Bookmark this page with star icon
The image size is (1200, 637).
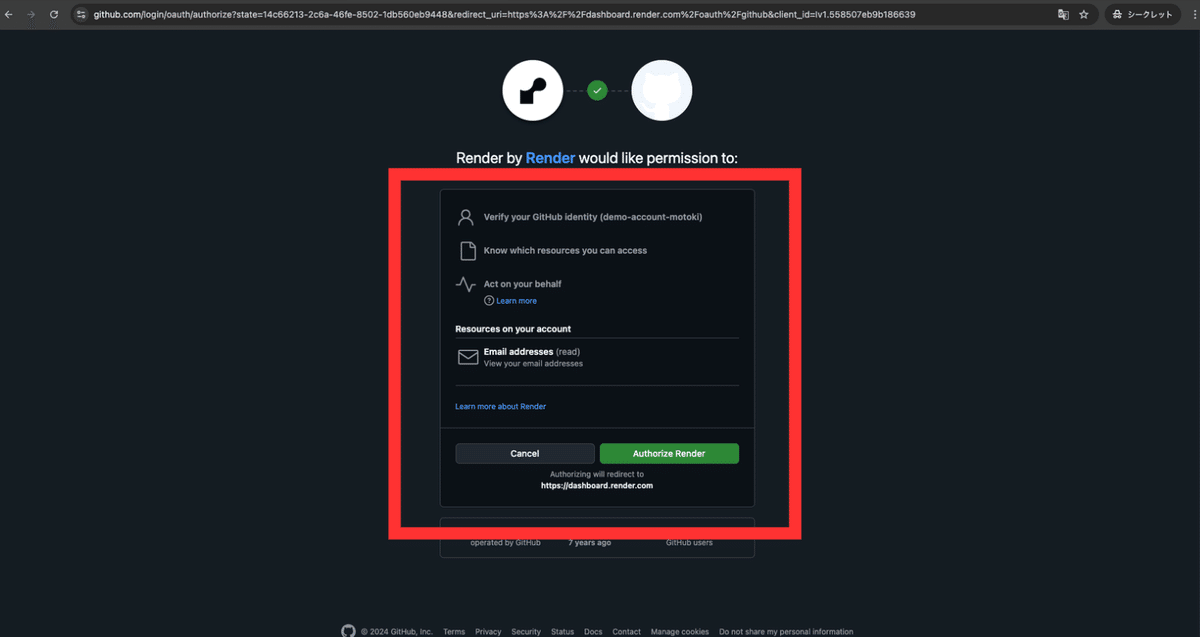(x=1084, y=15)
